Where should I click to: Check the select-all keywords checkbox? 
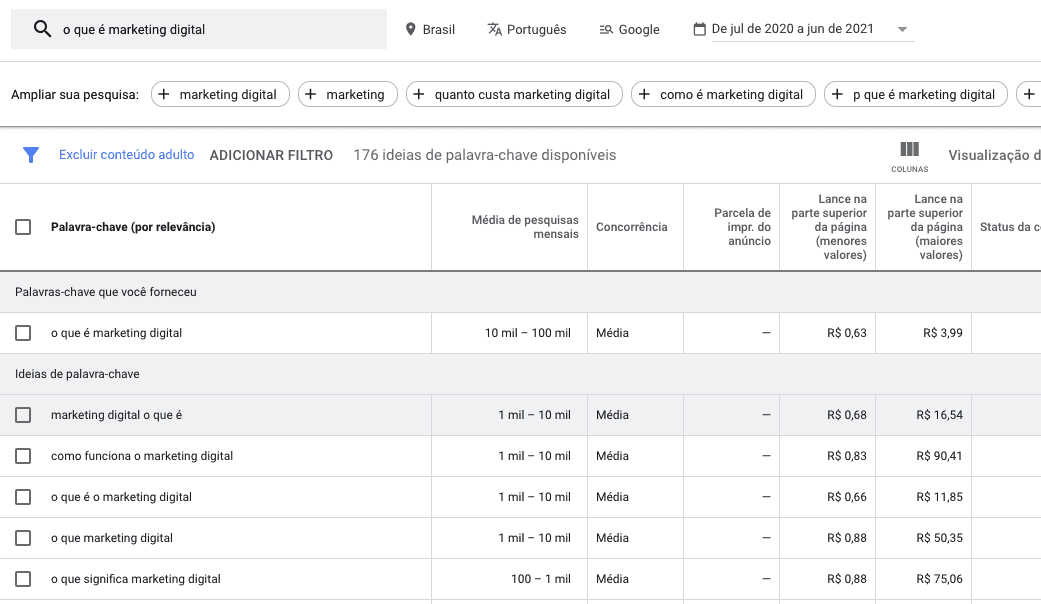click(x=23, y=227)
